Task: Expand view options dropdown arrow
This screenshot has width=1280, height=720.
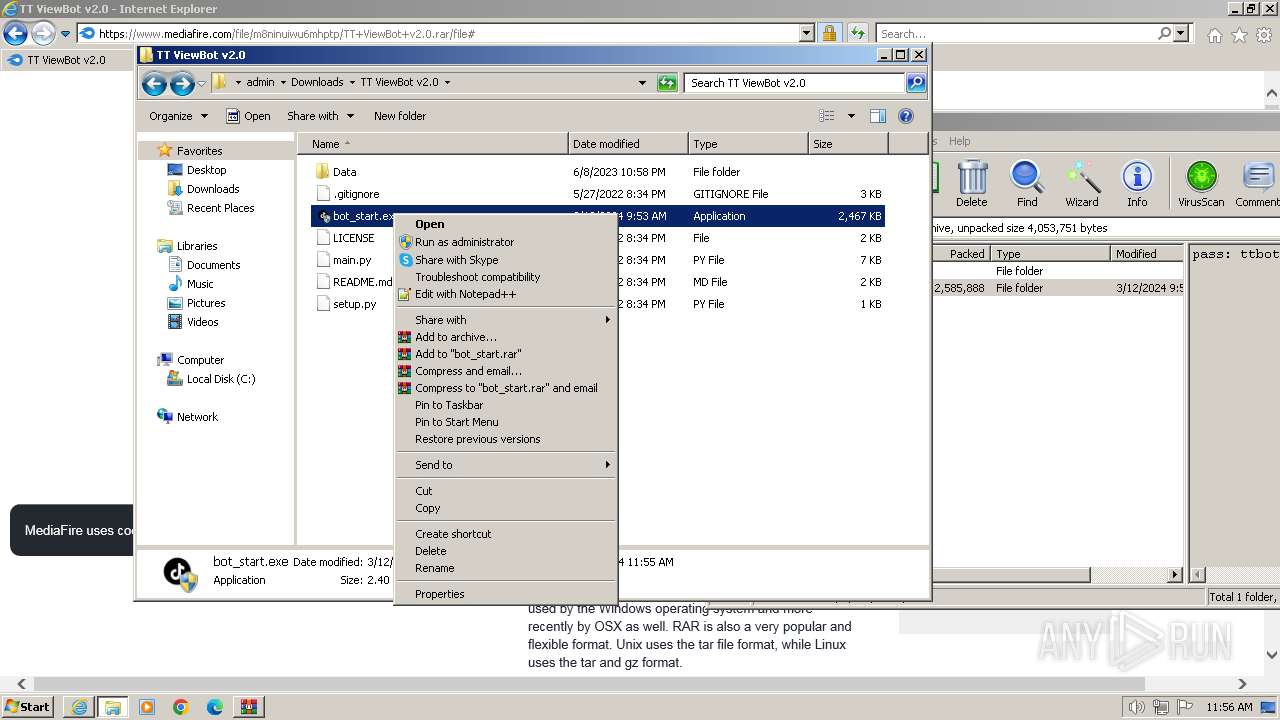Action: (851, 116)
